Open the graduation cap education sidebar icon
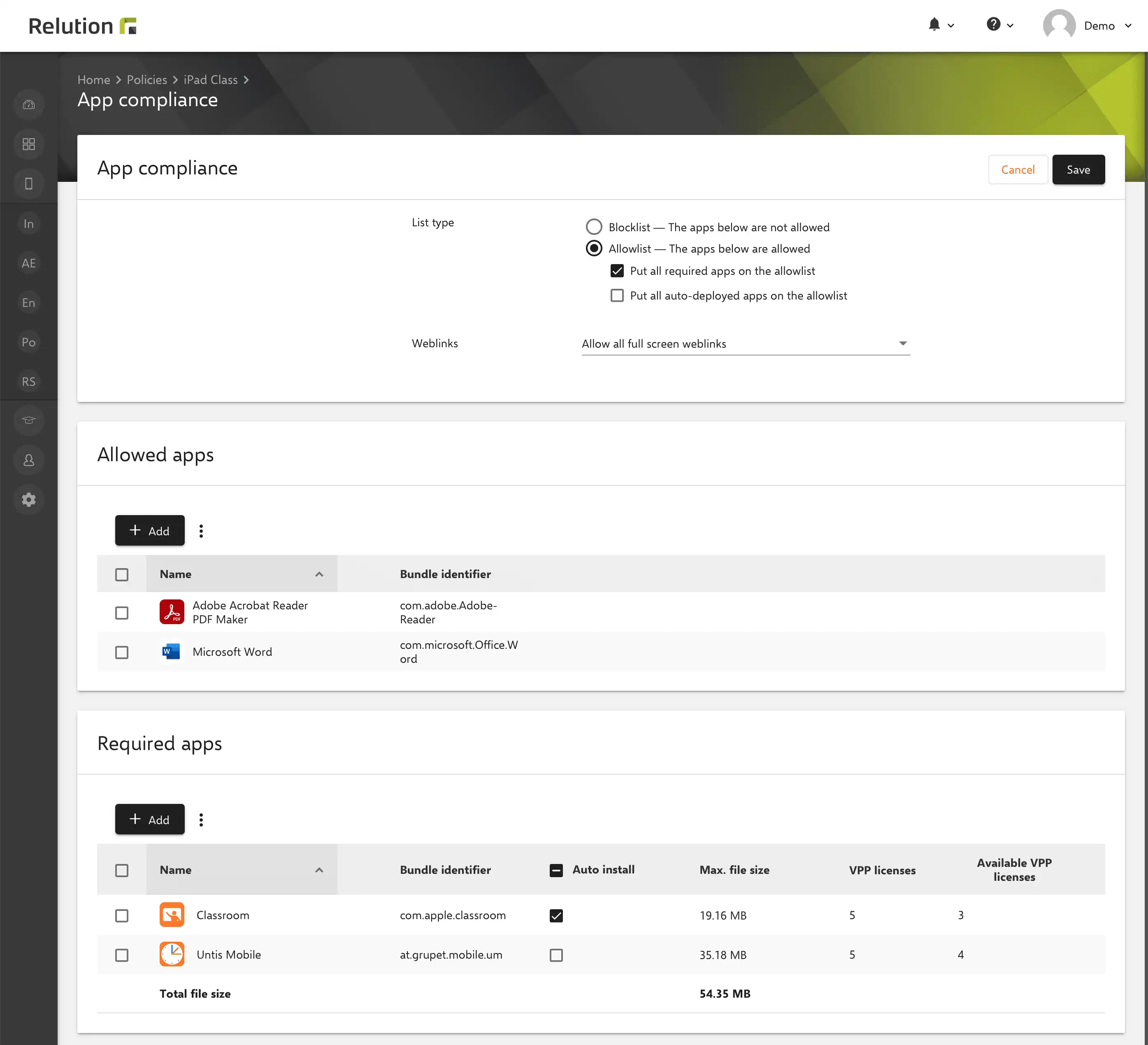 tap(28, 420)
